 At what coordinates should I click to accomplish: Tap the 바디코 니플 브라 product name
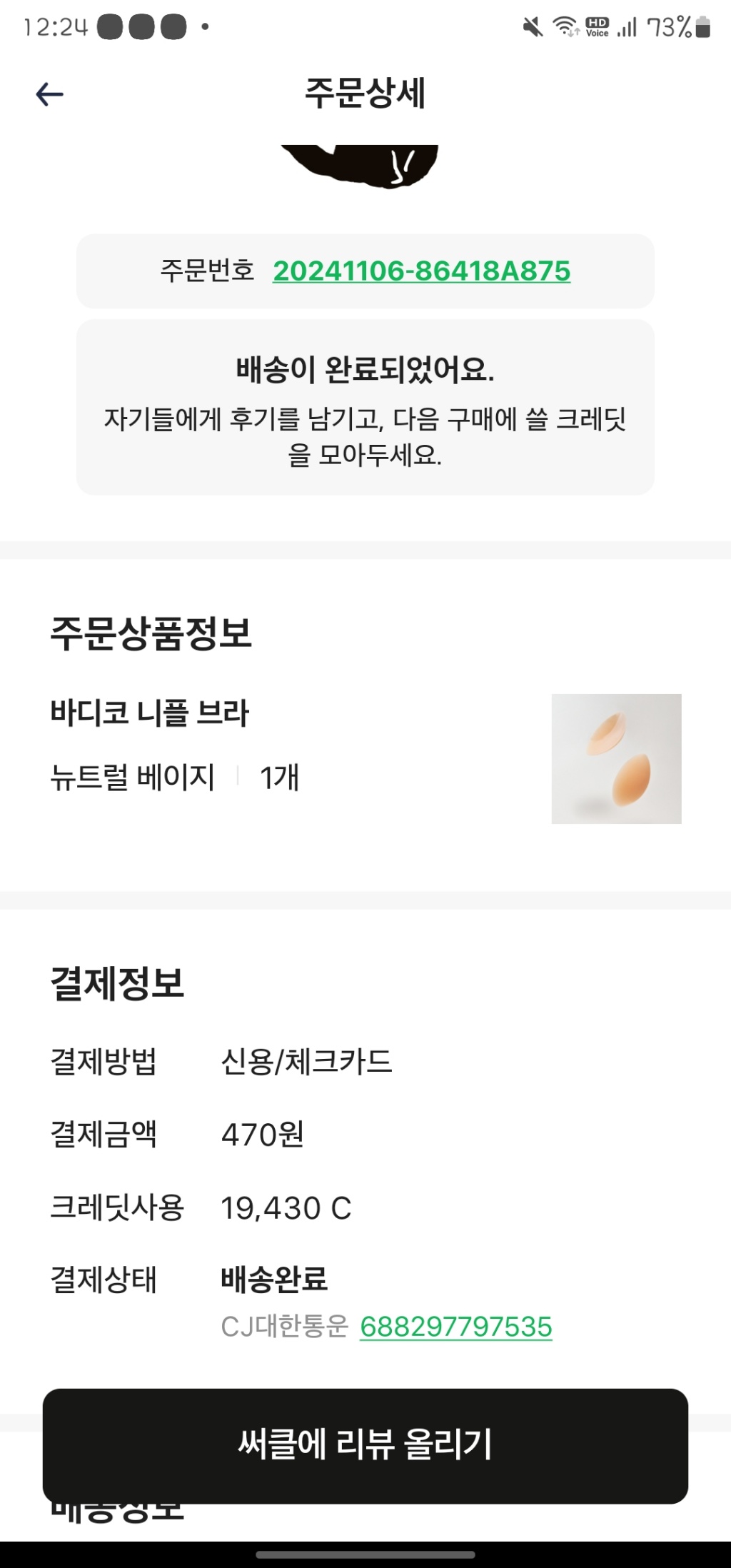(150, 713)
